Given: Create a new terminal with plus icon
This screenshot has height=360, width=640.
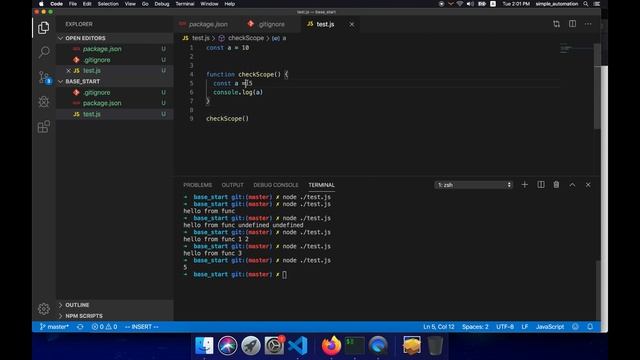Looking at the screenshot, I should (524, 185).
